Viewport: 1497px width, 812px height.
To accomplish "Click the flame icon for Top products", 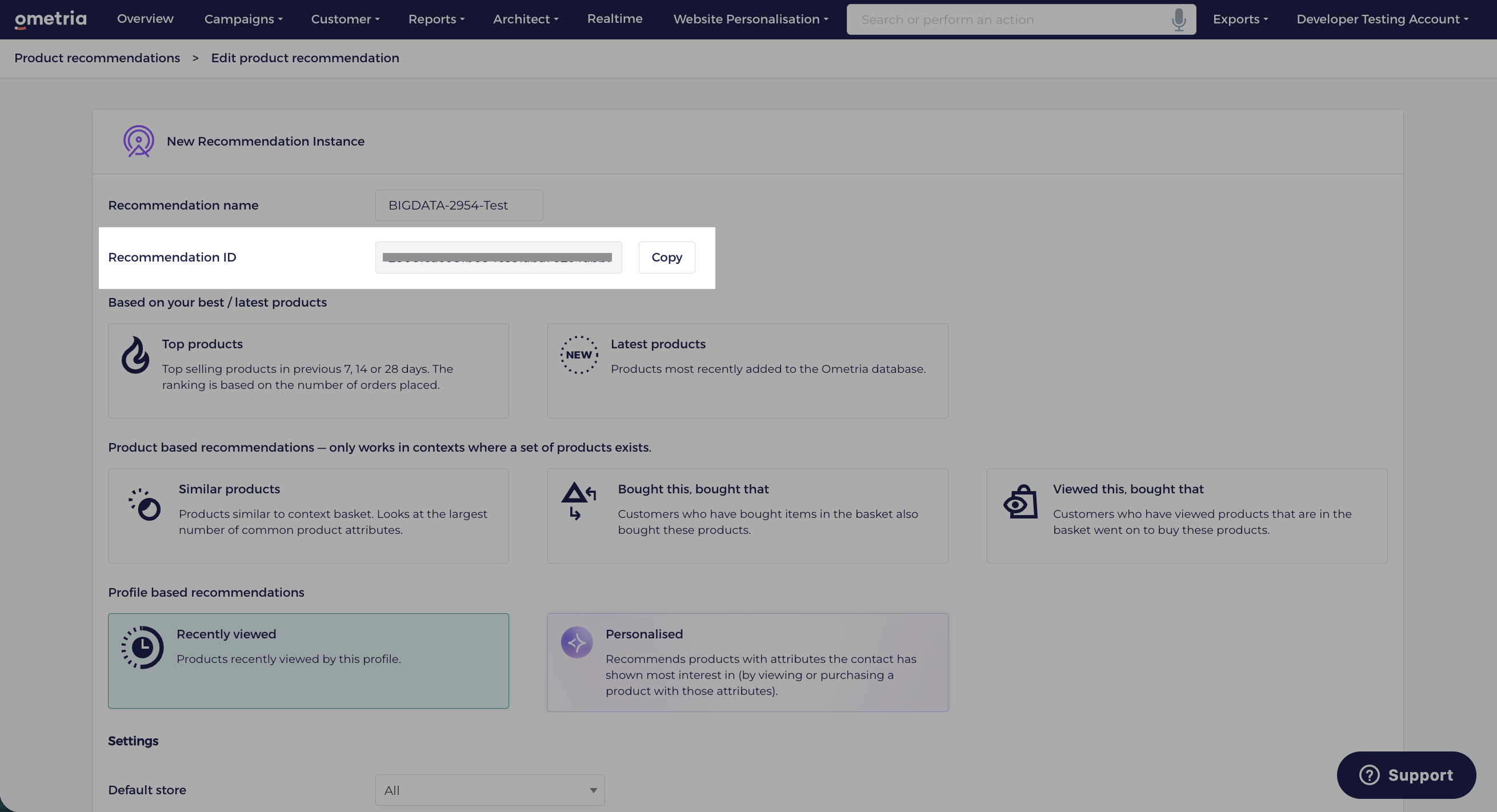I will coord(135,355).
